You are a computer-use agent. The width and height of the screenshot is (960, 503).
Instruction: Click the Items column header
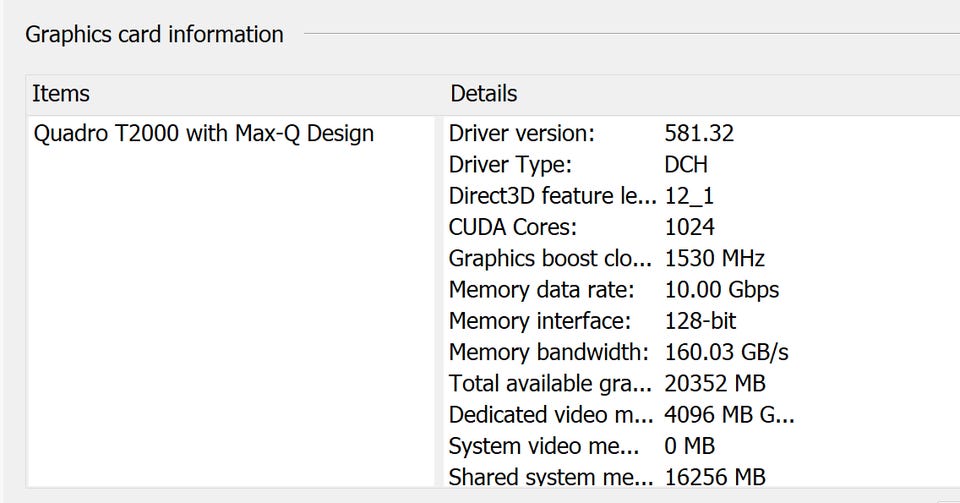pyautogui.click(x=61, y=94)
